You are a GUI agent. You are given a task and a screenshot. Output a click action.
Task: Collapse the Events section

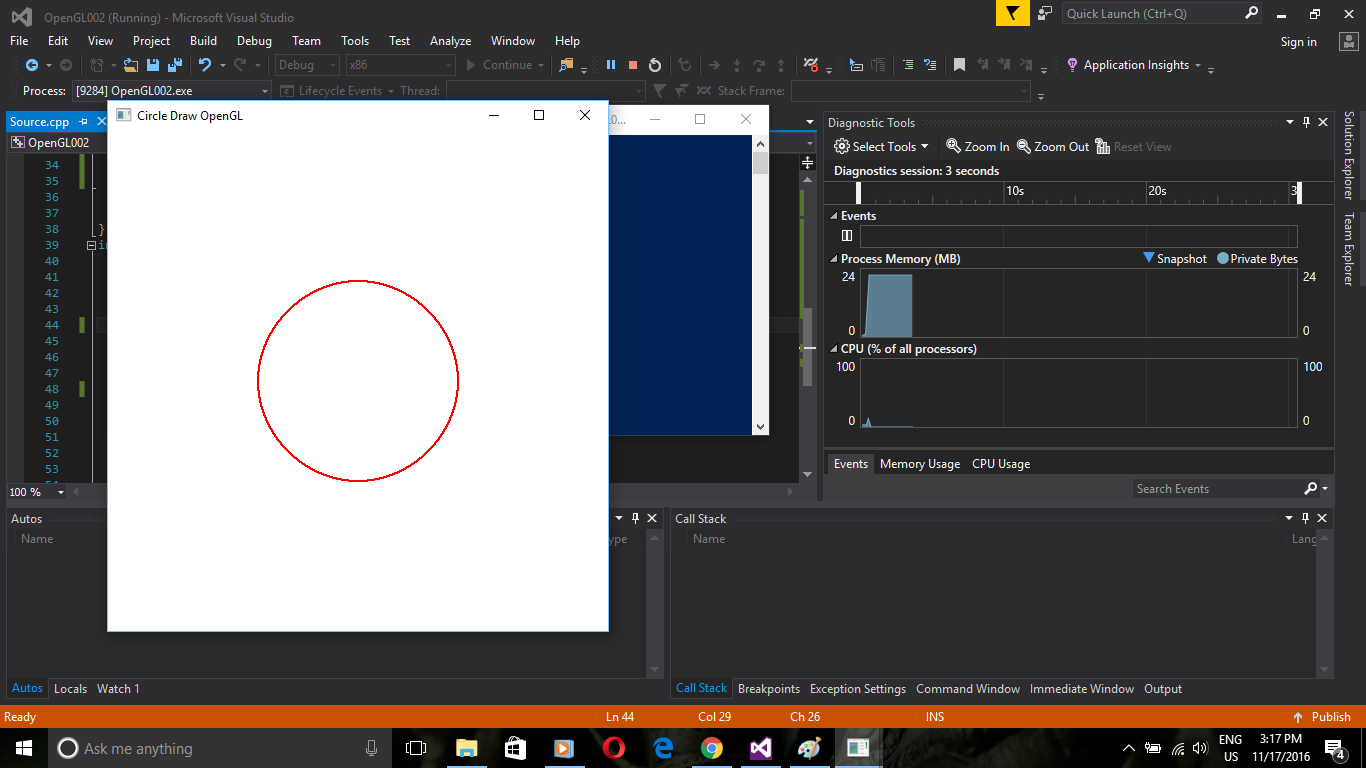[x=834, y=216]
